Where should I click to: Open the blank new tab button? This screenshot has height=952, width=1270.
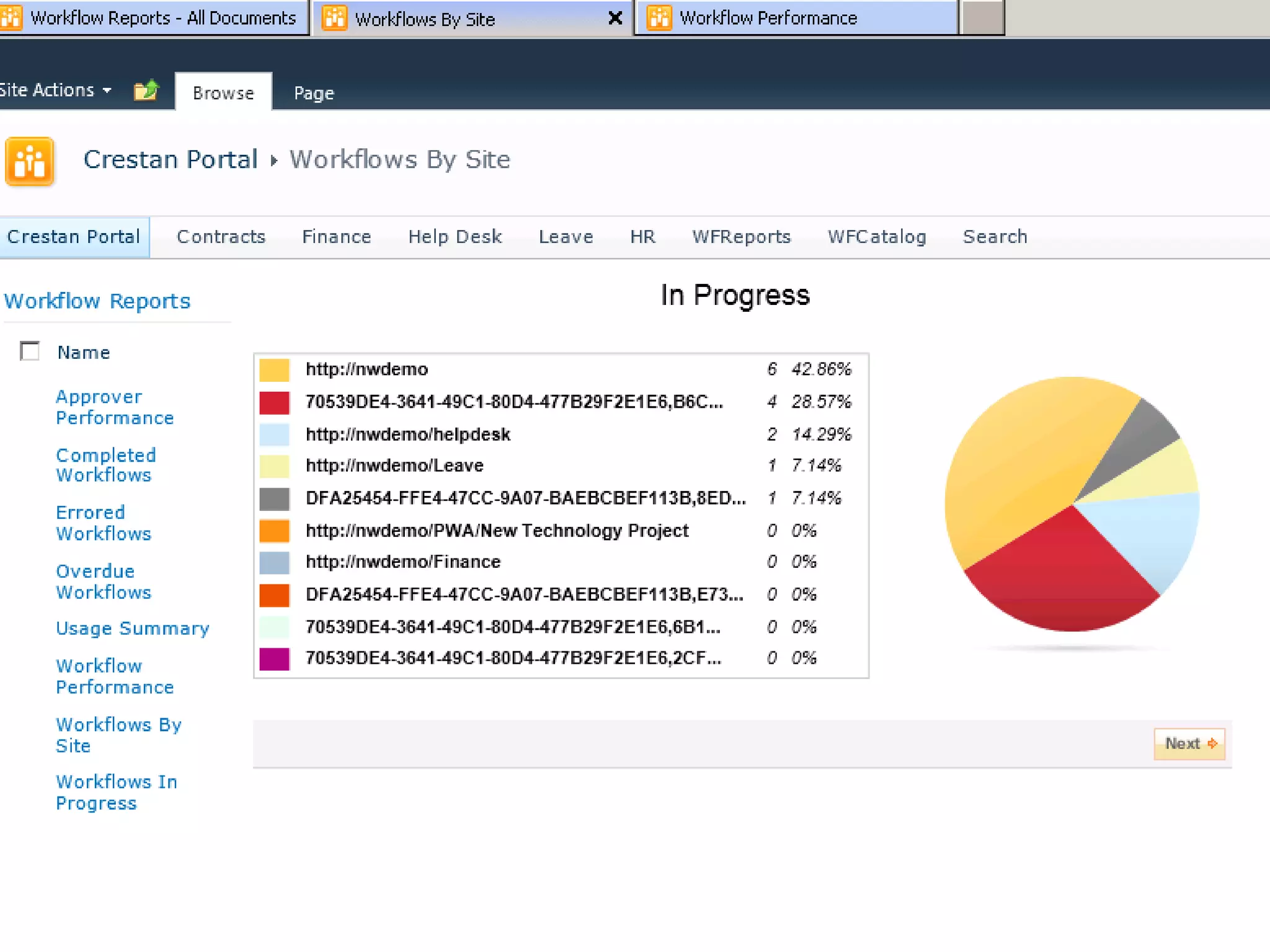[x=982, y=18]
